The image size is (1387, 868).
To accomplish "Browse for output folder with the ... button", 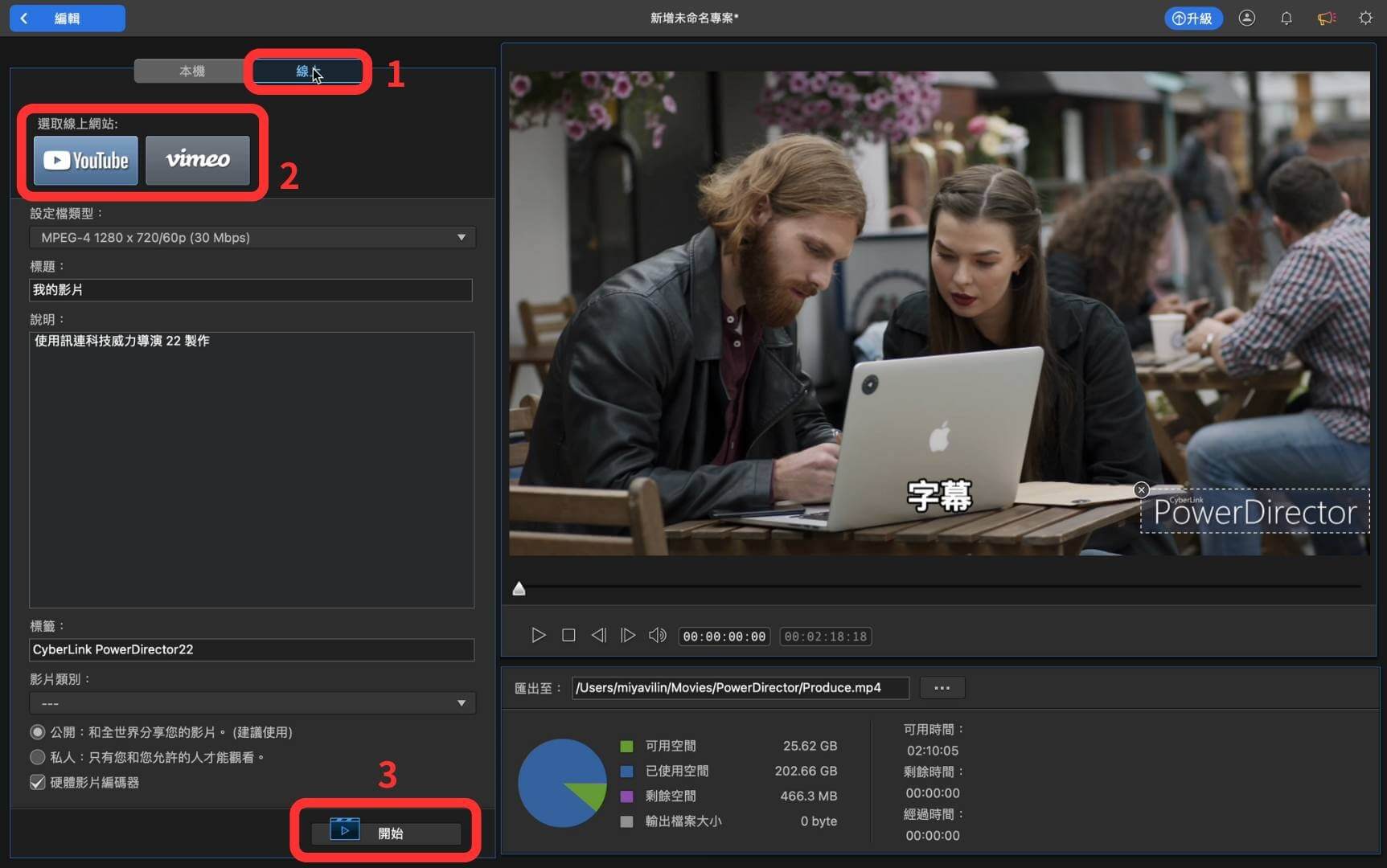I will coord(942,688).
